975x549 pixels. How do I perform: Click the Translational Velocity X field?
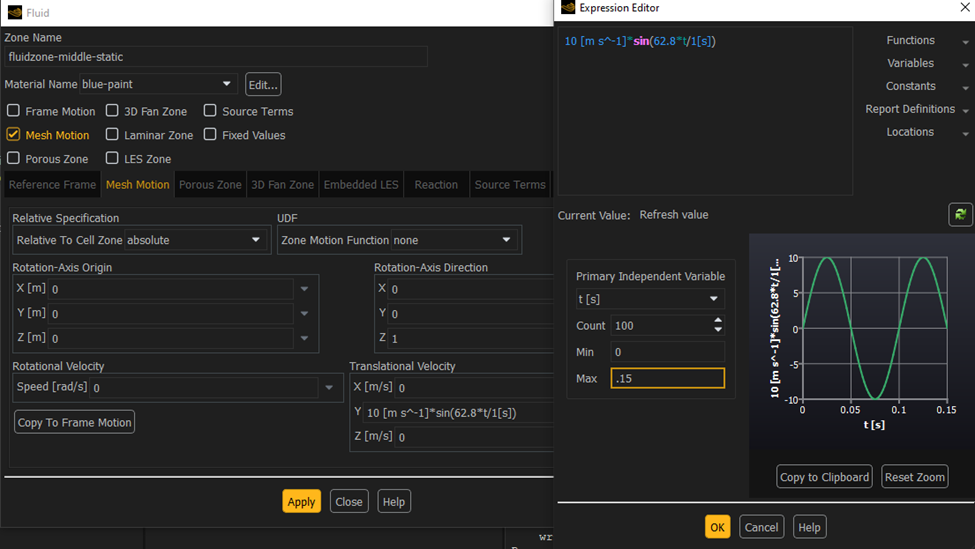tap(474, 388)
